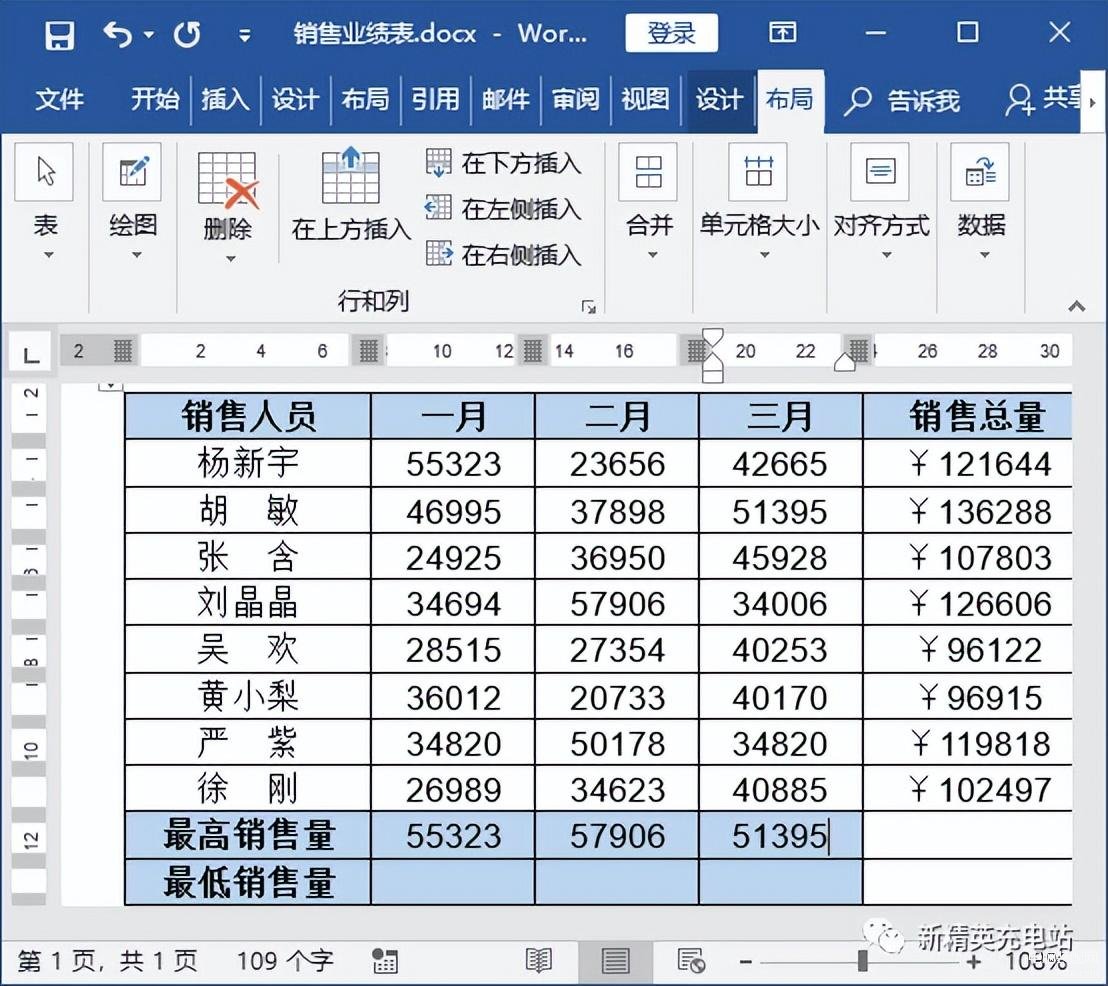Insert a row above with 在上方插入

point(351,194)
